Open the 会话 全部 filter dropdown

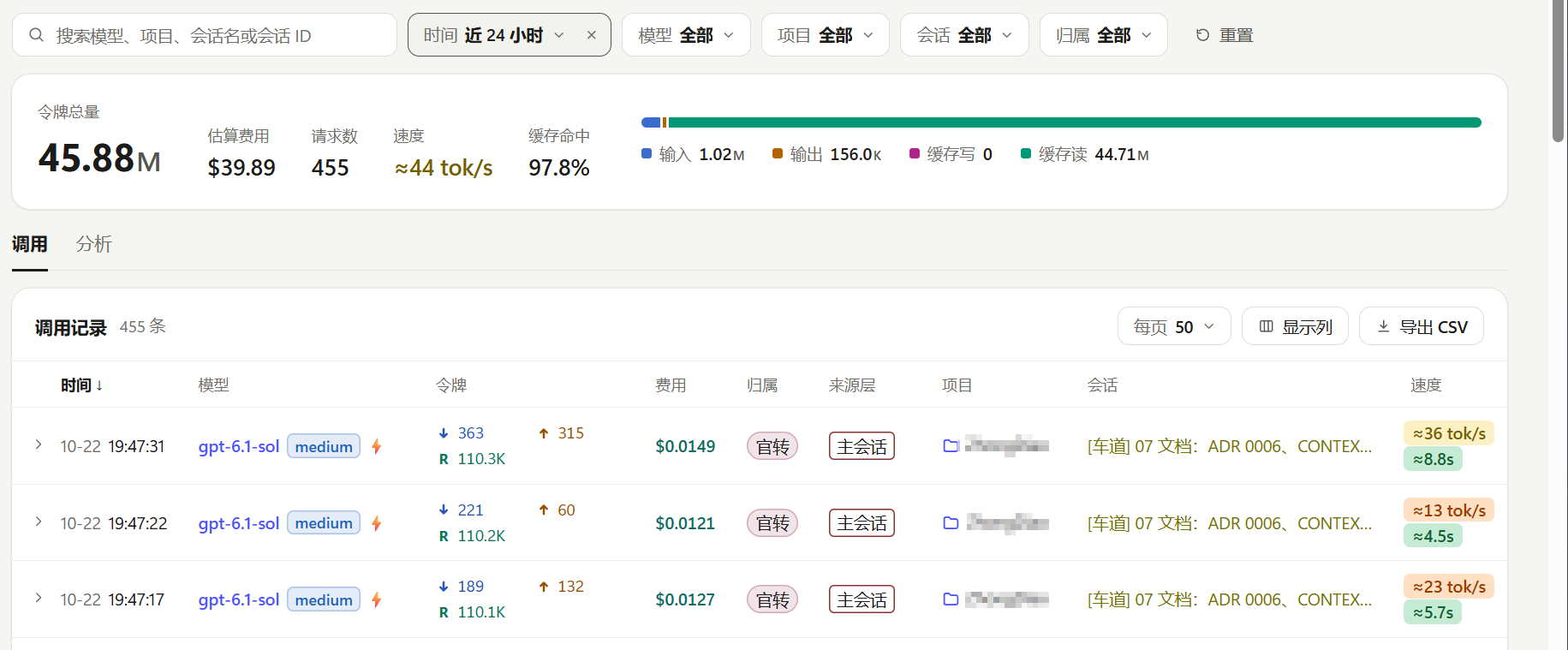coord(964,35)
